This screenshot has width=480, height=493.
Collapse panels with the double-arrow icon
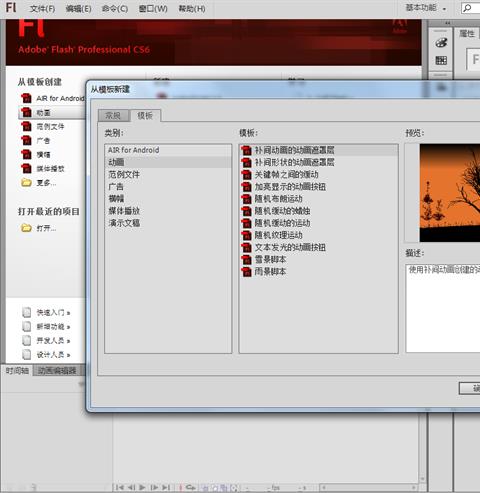point(448,23)
